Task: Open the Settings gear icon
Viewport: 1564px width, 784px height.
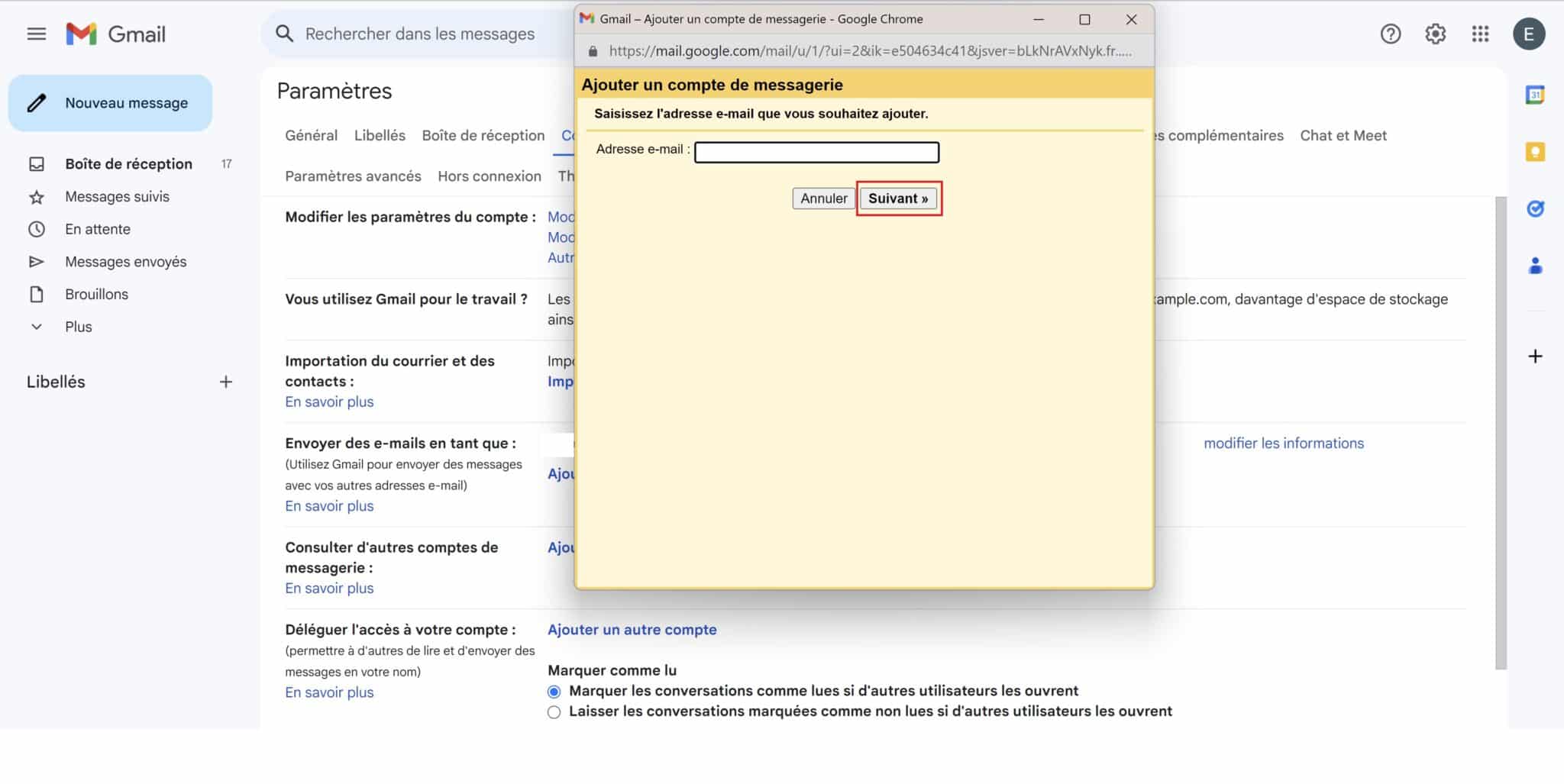Action: pyautogui.click(x=1435, y=34)
